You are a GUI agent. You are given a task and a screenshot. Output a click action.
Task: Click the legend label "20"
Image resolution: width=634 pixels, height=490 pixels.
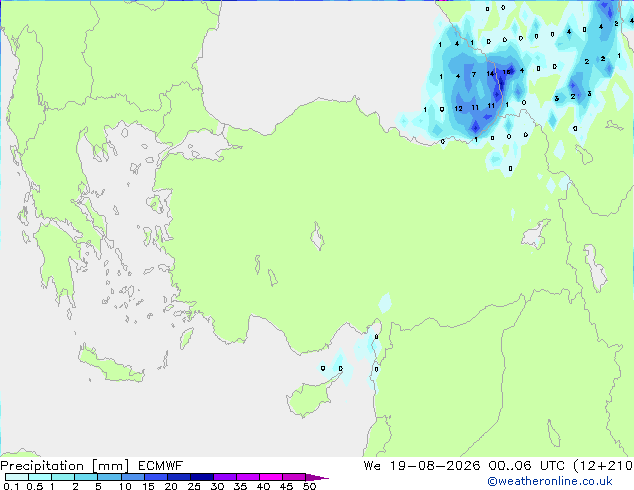pyautogui.click(x=171, y=486)
